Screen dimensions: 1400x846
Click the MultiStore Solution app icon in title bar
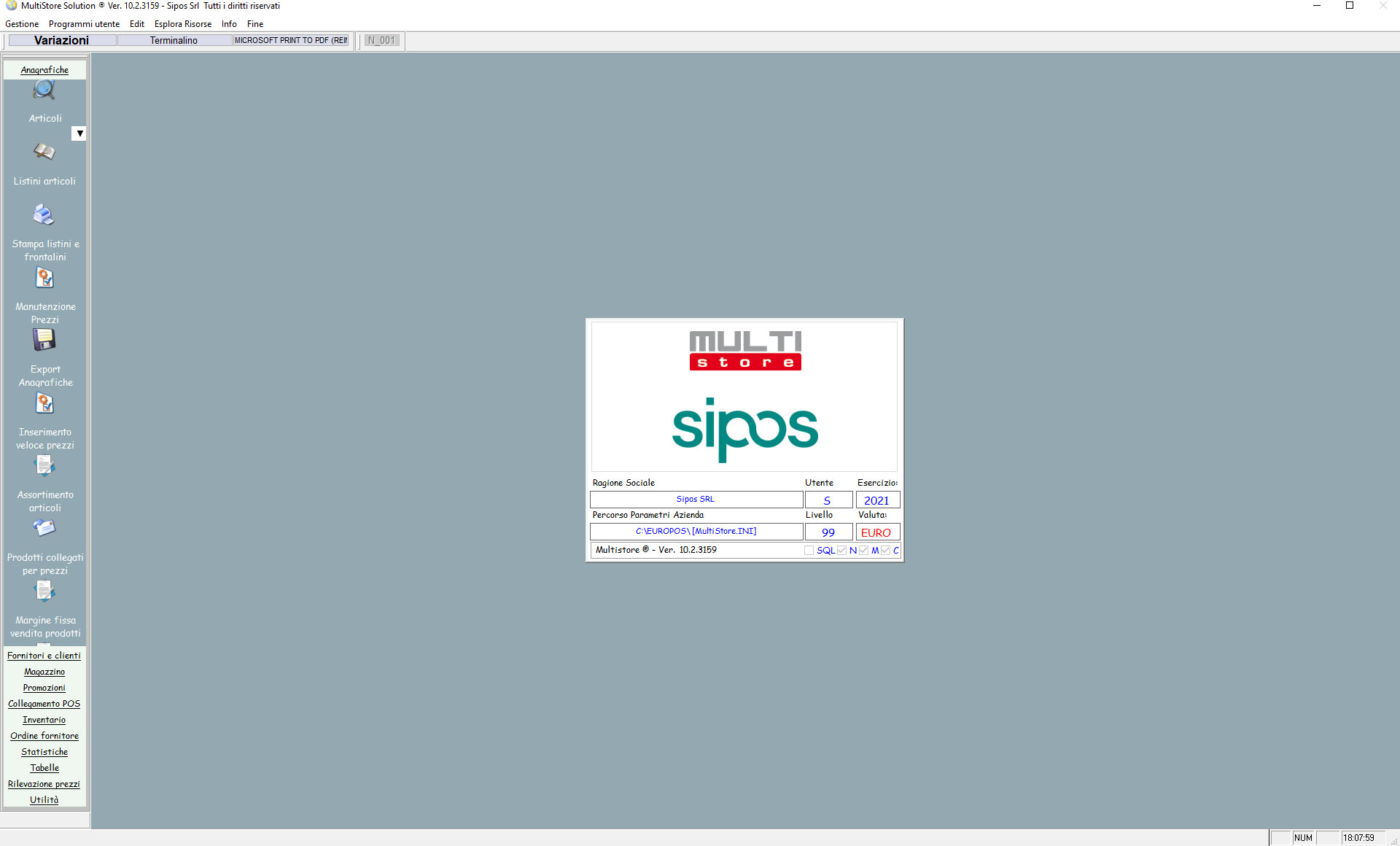[11, 6]
